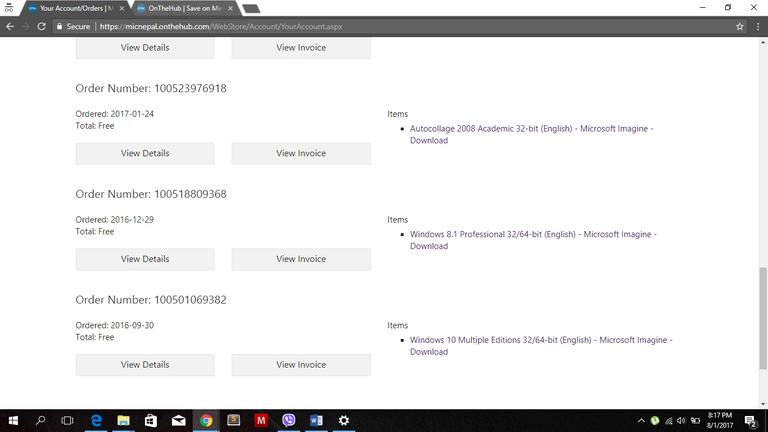Screen dimensions: 768x432
Task: Click the address bar URL
Action: tap(221, 26)
